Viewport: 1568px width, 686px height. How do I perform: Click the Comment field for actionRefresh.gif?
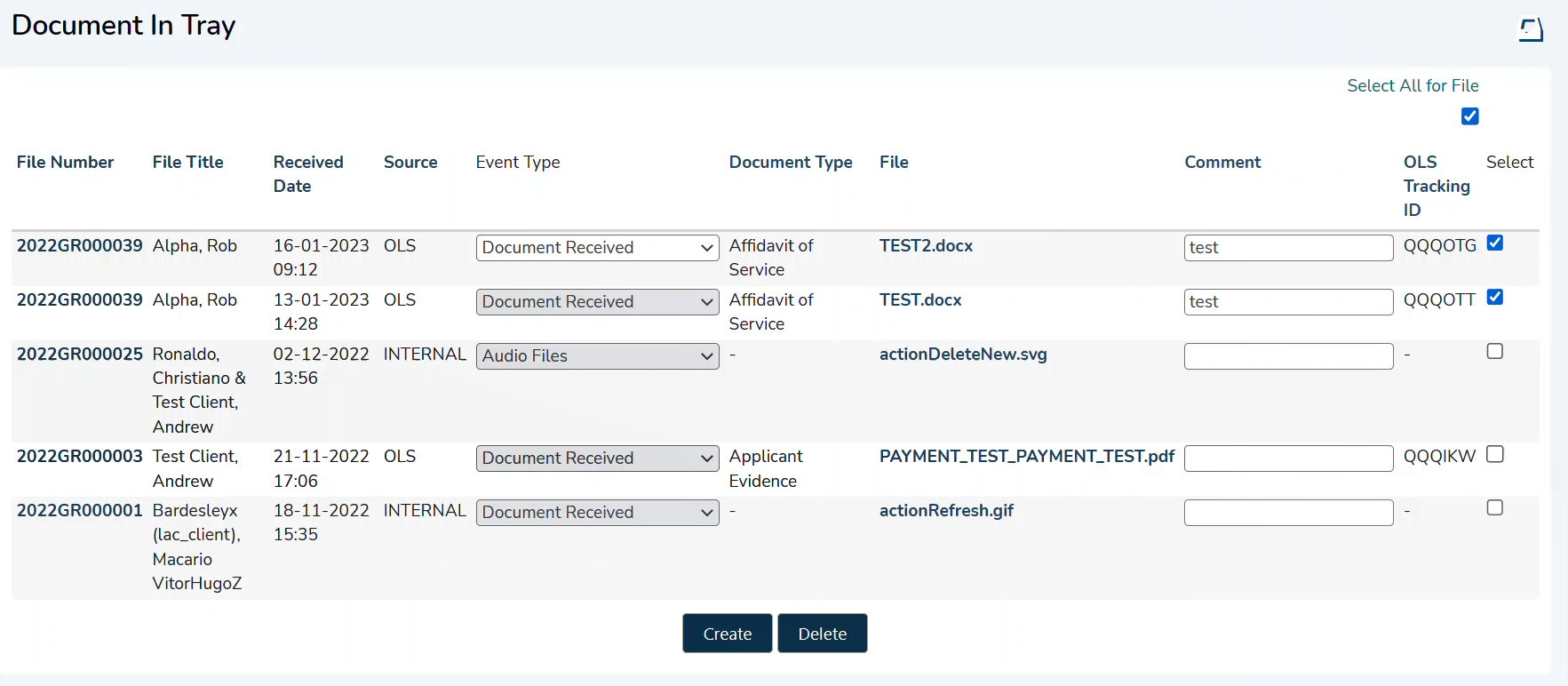point(1288,513)
